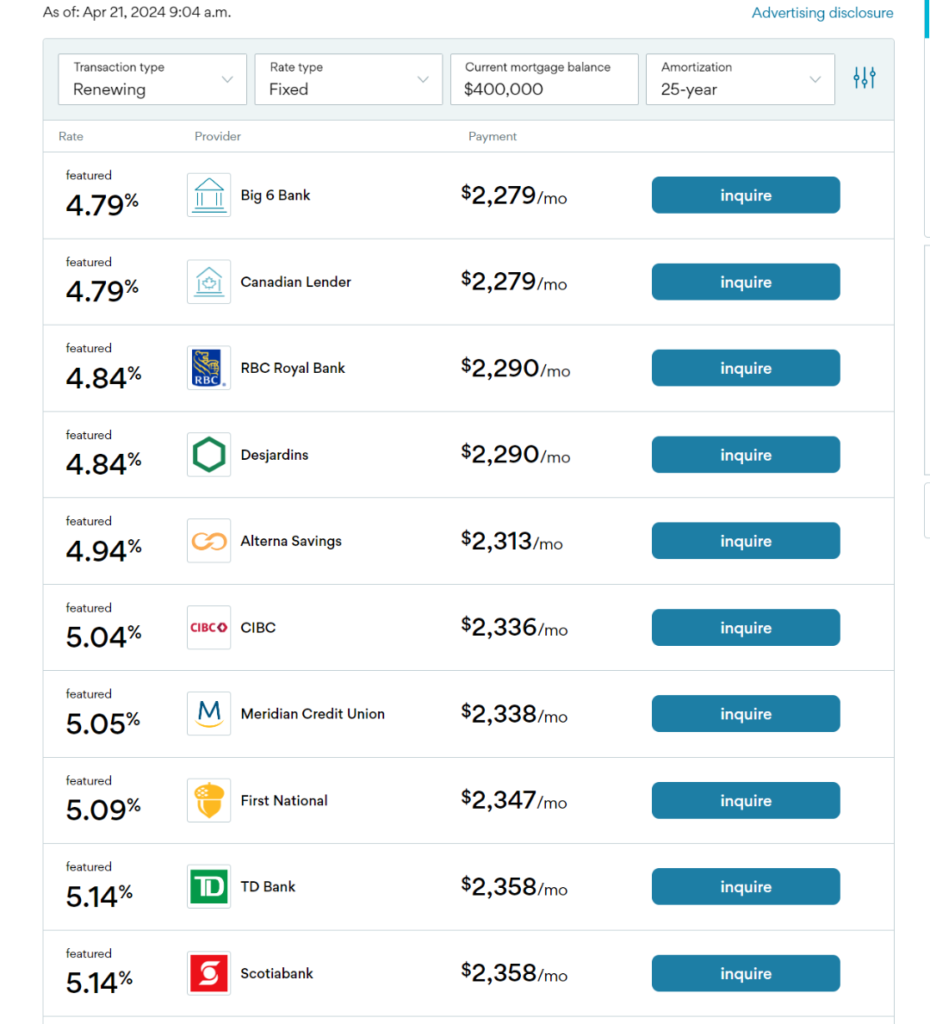
Task: Click the Alterna Savings orange logo
Action: click(208, 541)
